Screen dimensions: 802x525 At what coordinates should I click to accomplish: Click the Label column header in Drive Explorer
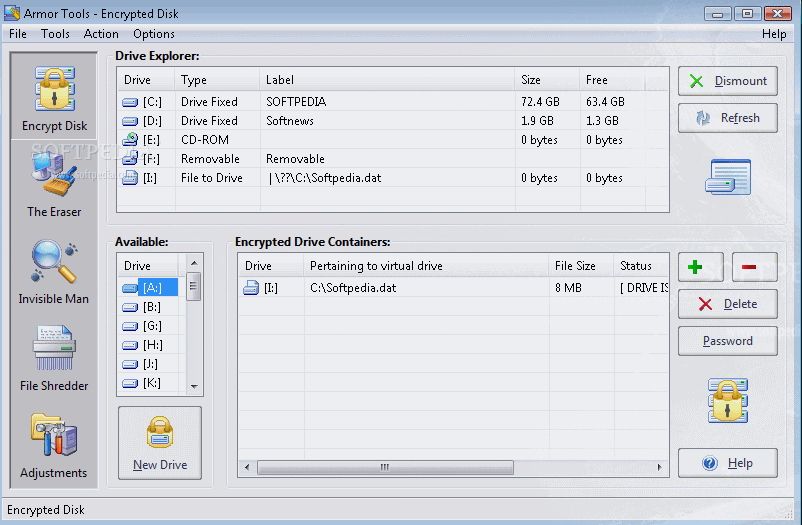(x=387, y=80)
